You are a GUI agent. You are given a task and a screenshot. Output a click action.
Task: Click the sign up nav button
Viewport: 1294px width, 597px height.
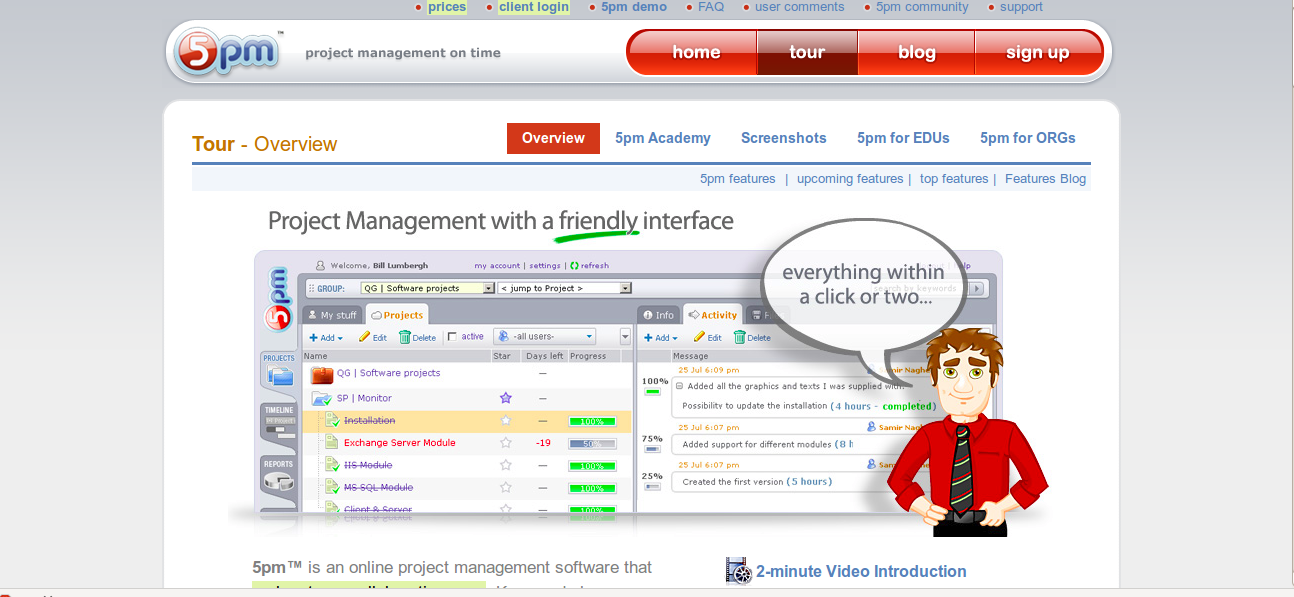pos(1038,53)
